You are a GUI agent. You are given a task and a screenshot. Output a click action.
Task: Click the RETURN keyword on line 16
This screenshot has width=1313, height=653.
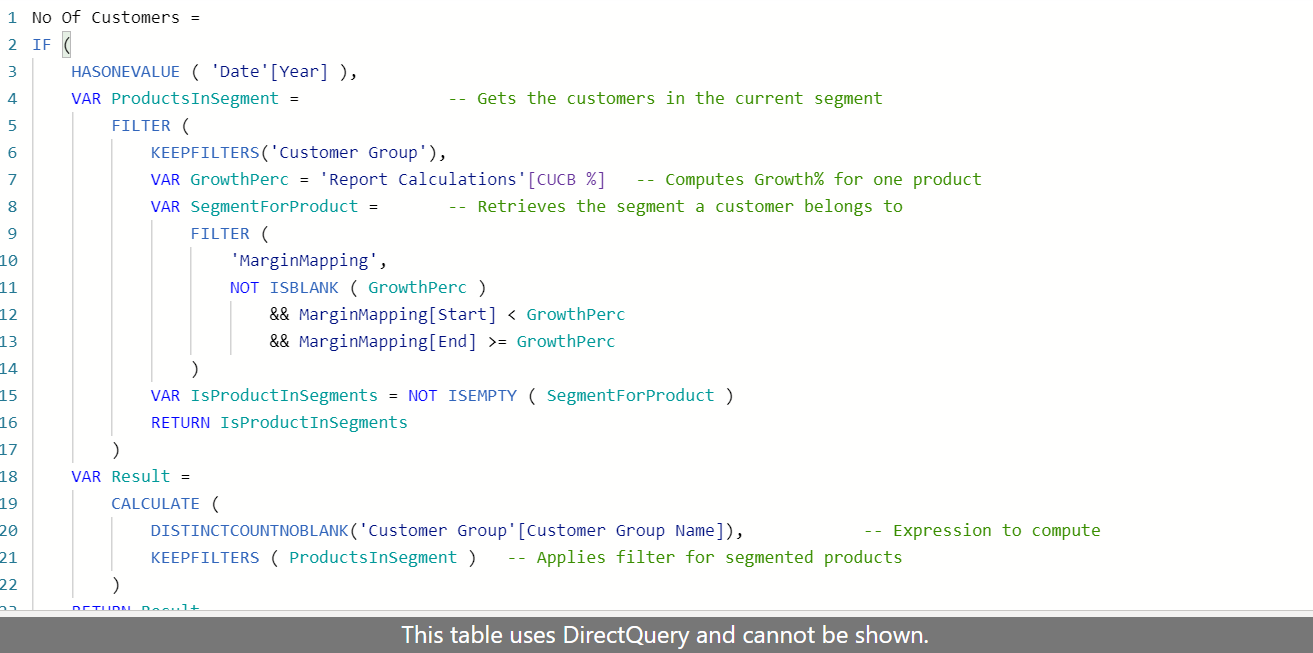pos(180,422)
